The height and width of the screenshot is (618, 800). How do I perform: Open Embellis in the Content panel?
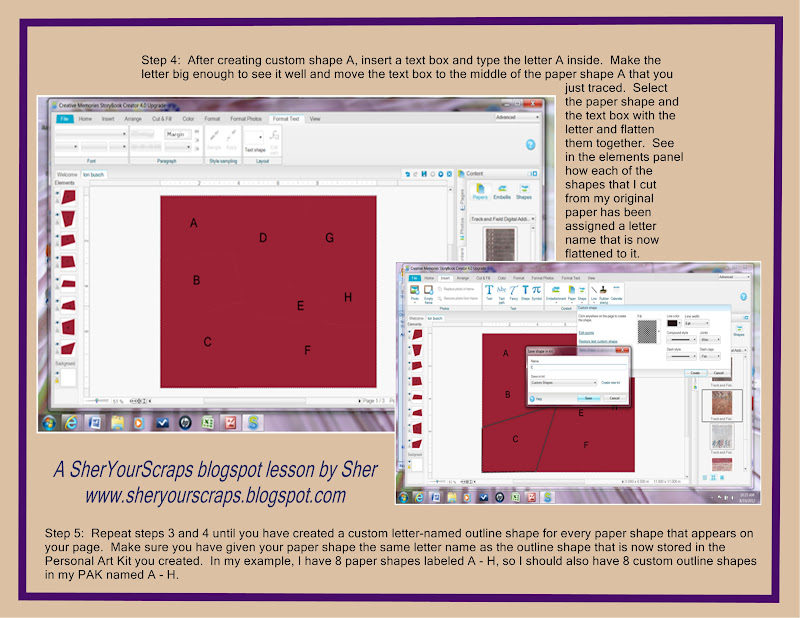coord(502,192)
